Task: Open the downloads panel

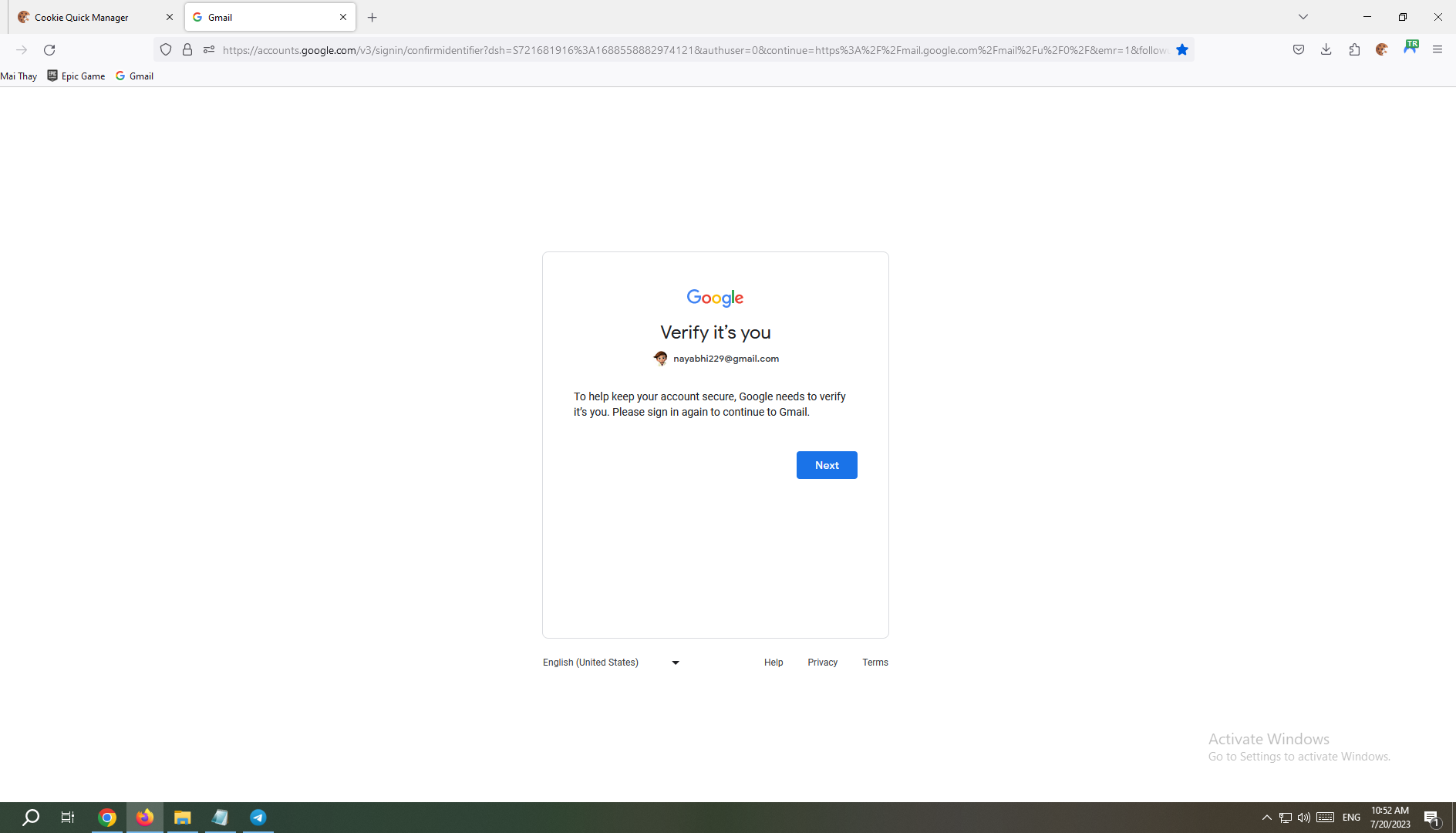Action: tap(1326, 50)
